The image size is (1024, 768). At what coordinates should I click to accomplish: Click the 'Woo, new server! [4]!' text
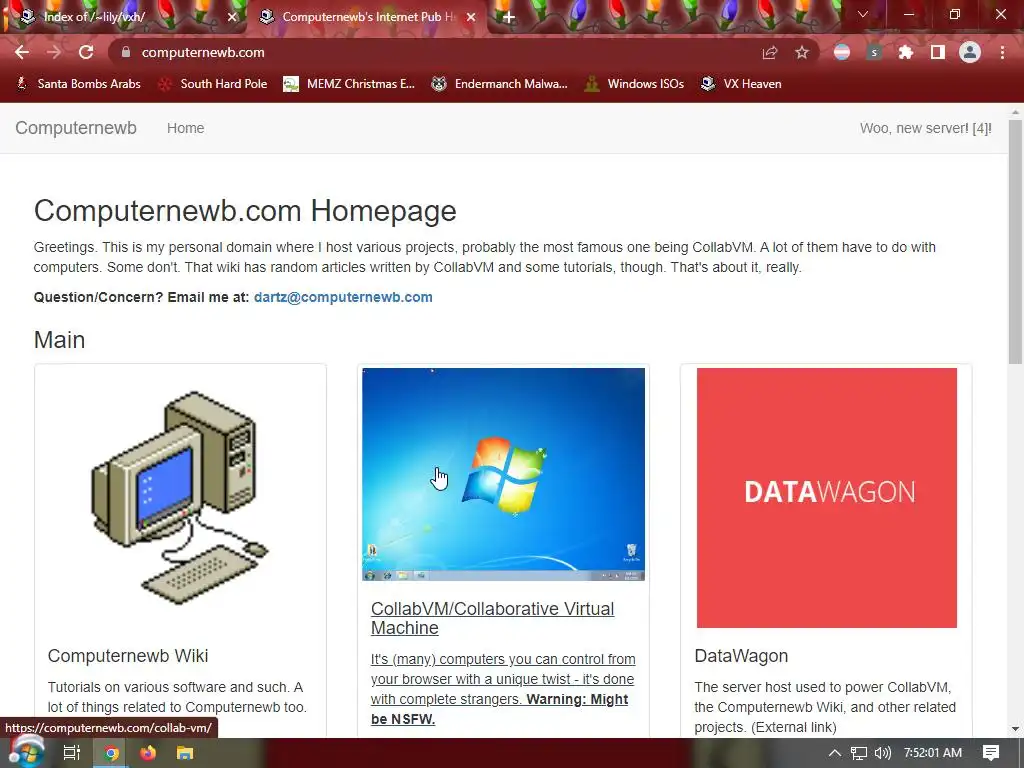[x=925, y=128]
